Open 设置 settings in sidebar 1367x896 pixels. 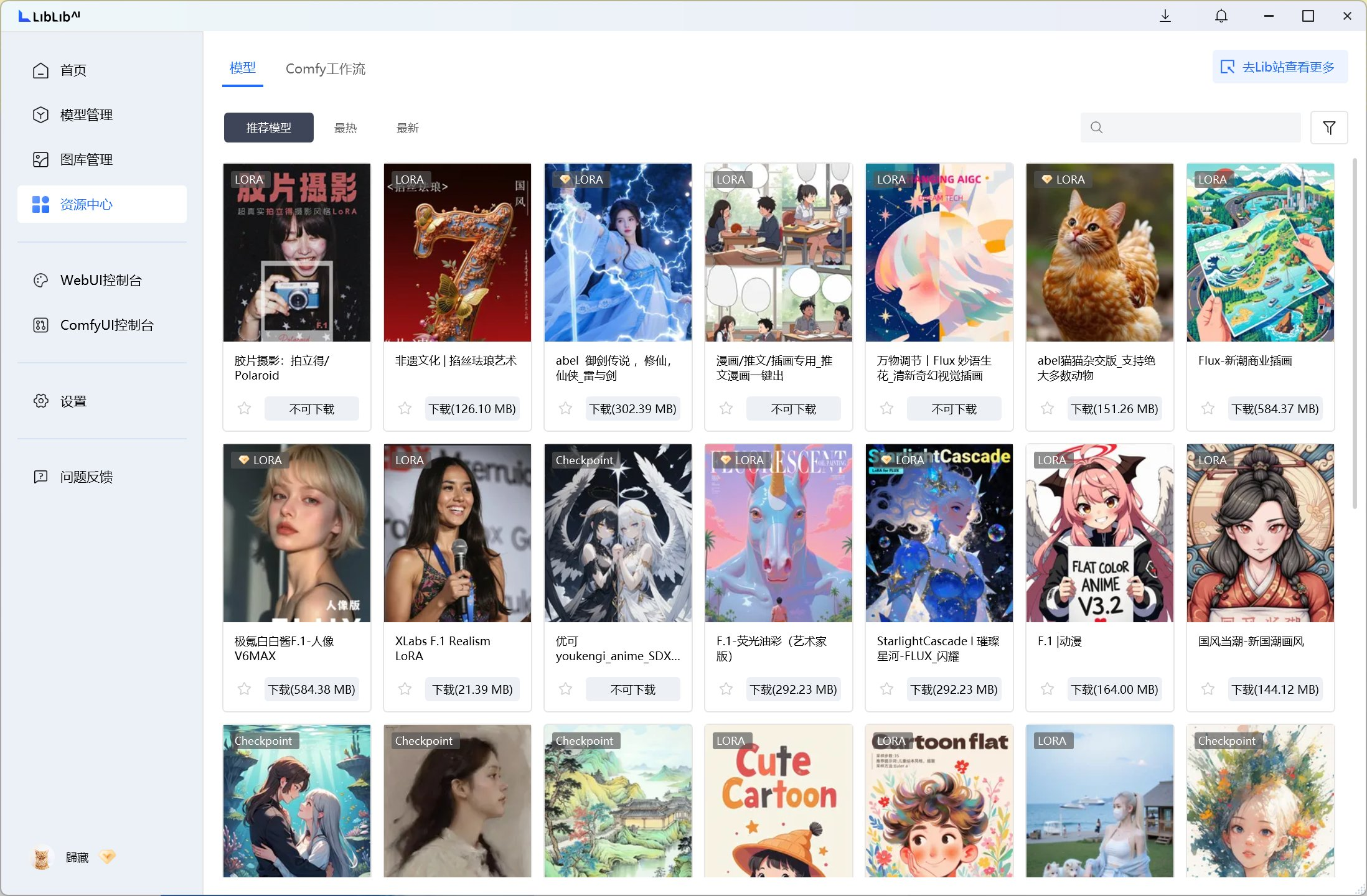73,401
